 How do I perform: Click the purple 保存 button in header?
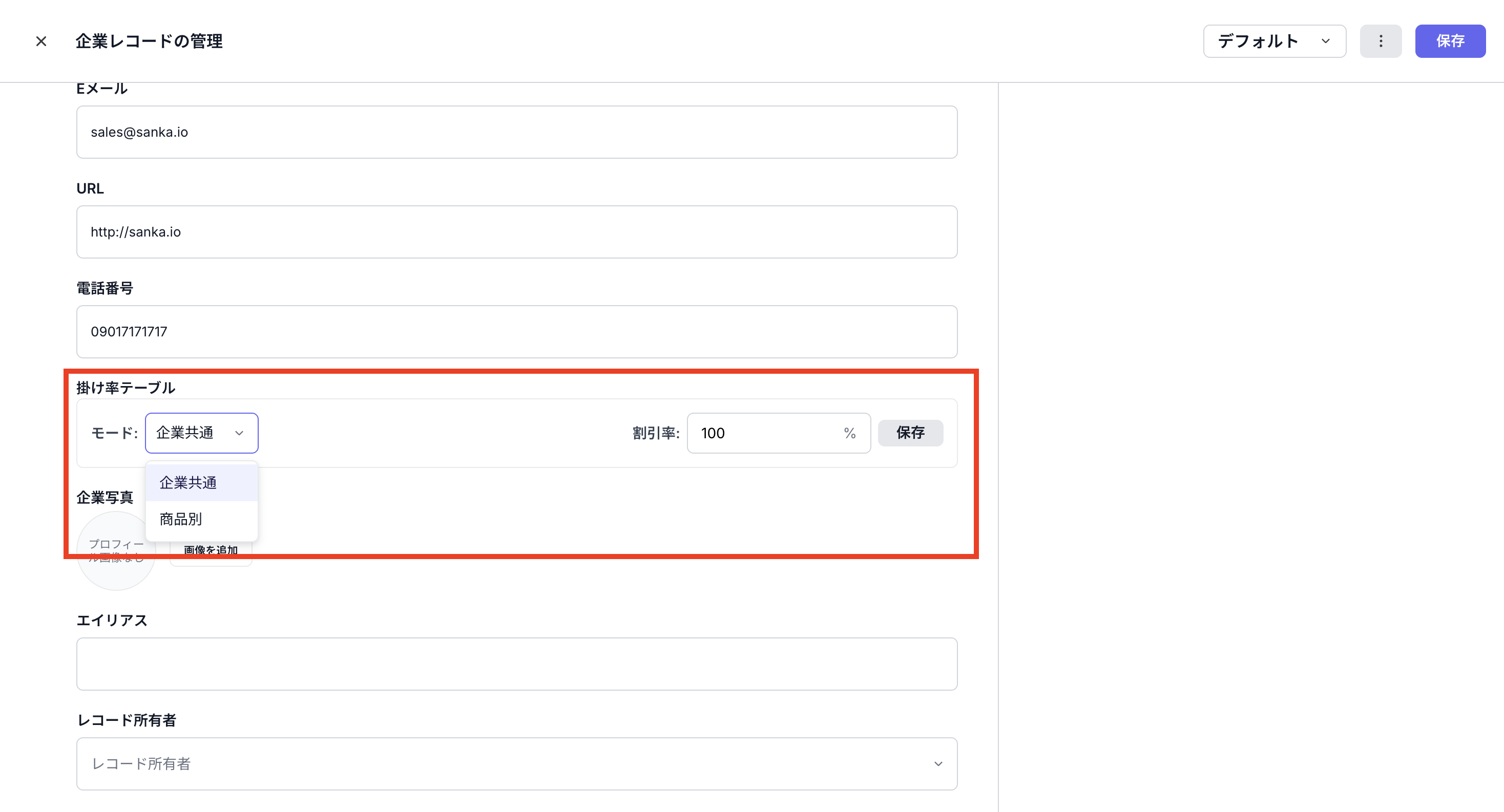click(1450, 41)
